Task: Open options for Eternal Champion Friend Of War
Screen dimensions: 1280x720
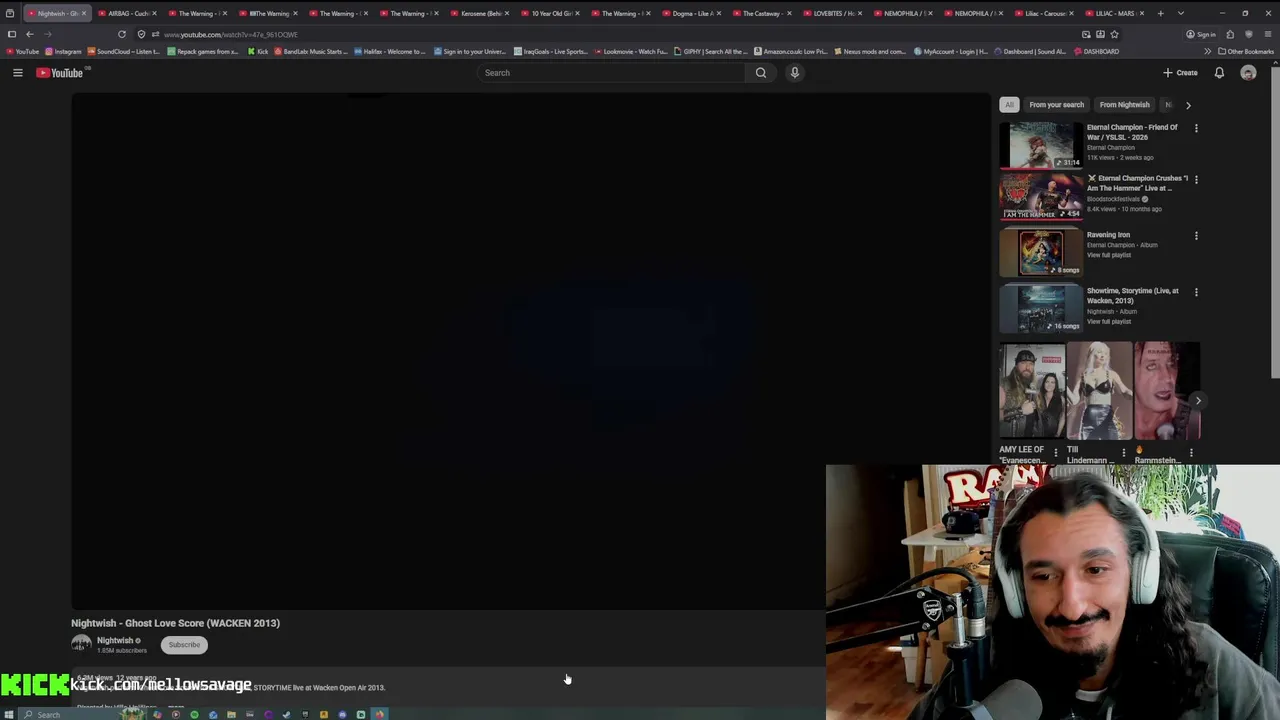Action: [x=1196, y=128]
